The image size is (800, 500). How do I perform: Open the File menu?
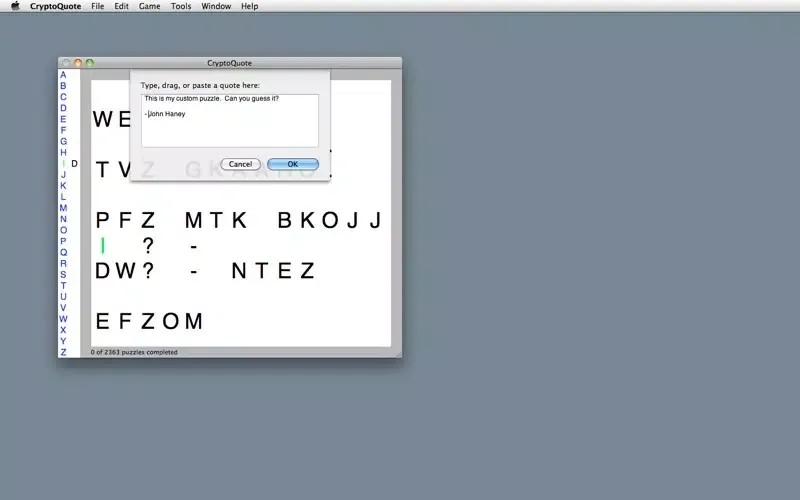pyautogui.click(x=97, y=6)
